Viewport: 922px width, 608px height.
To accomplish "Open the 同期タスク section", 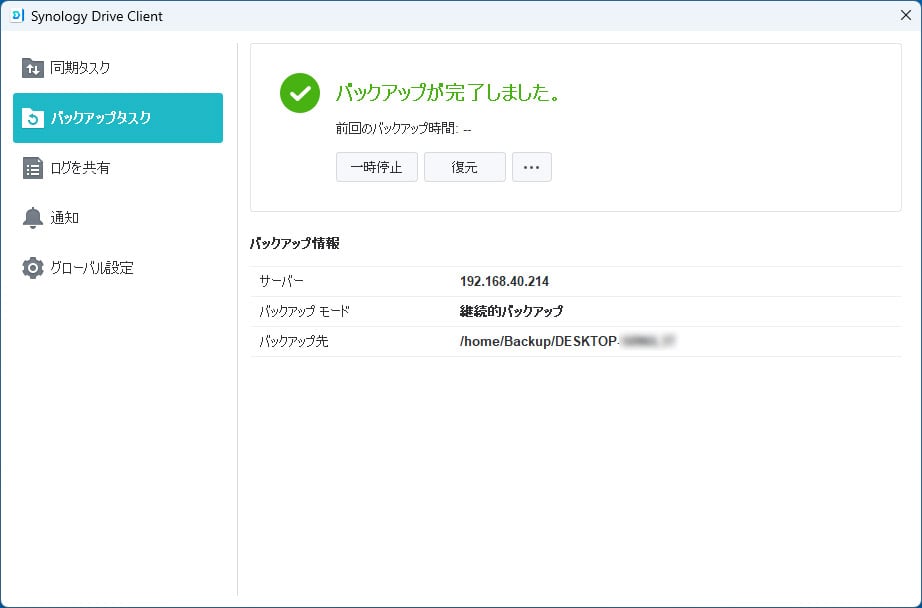I will (80, 68).
